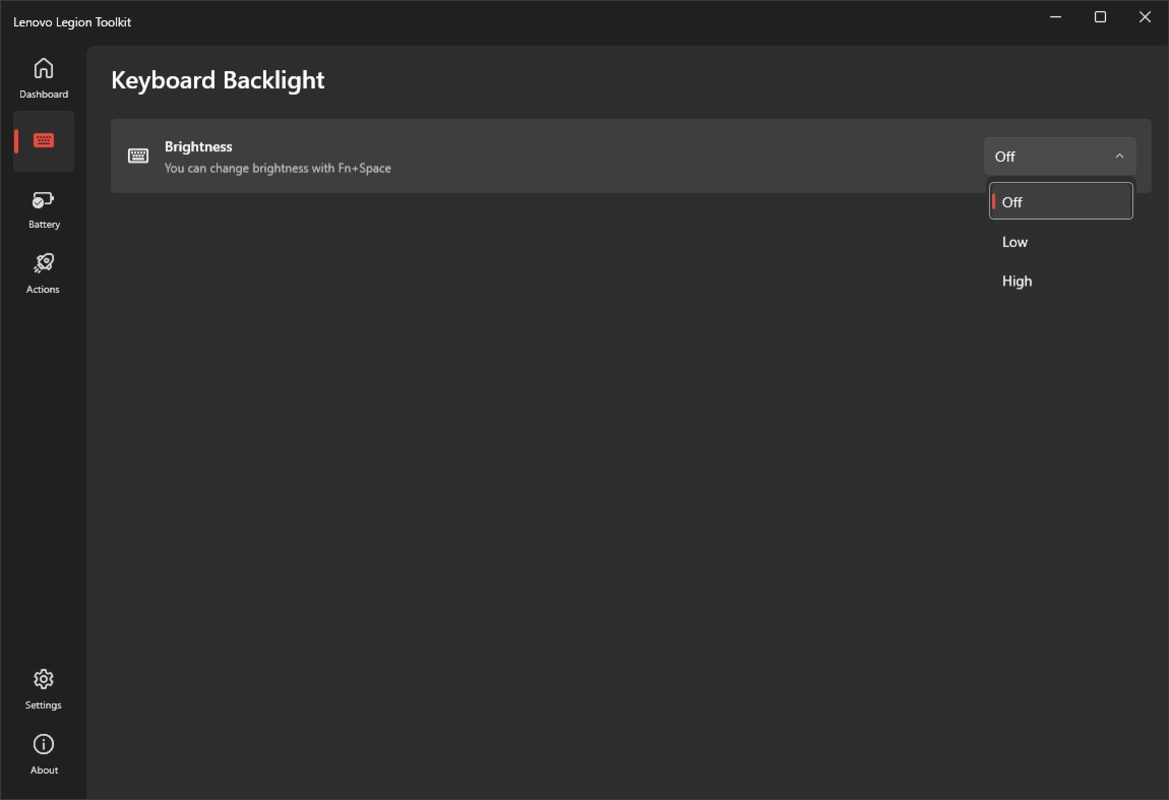Maximize the Legion Toolkit window

1100,17
